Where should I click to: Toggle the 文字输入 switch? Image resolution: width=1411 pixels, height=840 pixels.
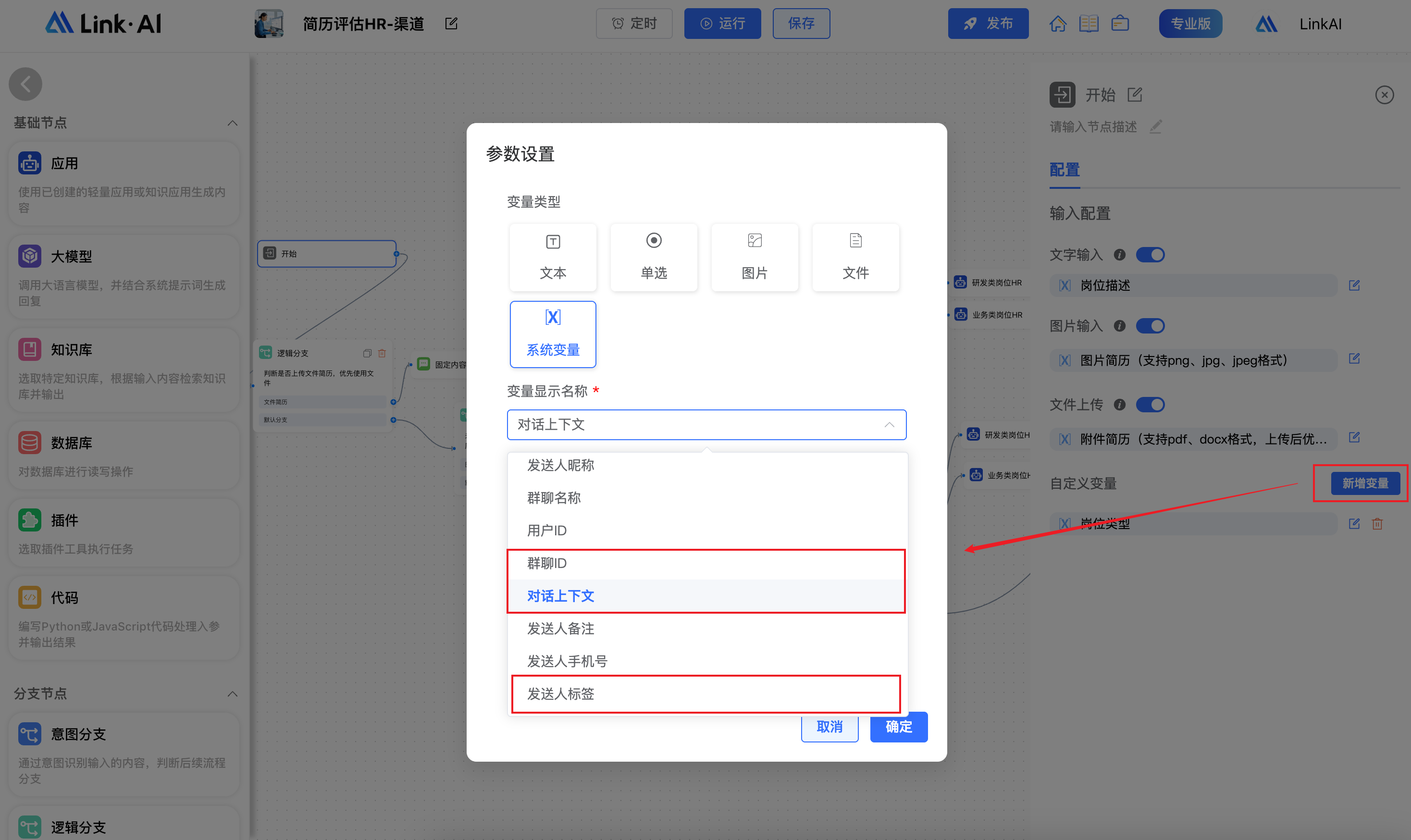tap(1150, 255)
